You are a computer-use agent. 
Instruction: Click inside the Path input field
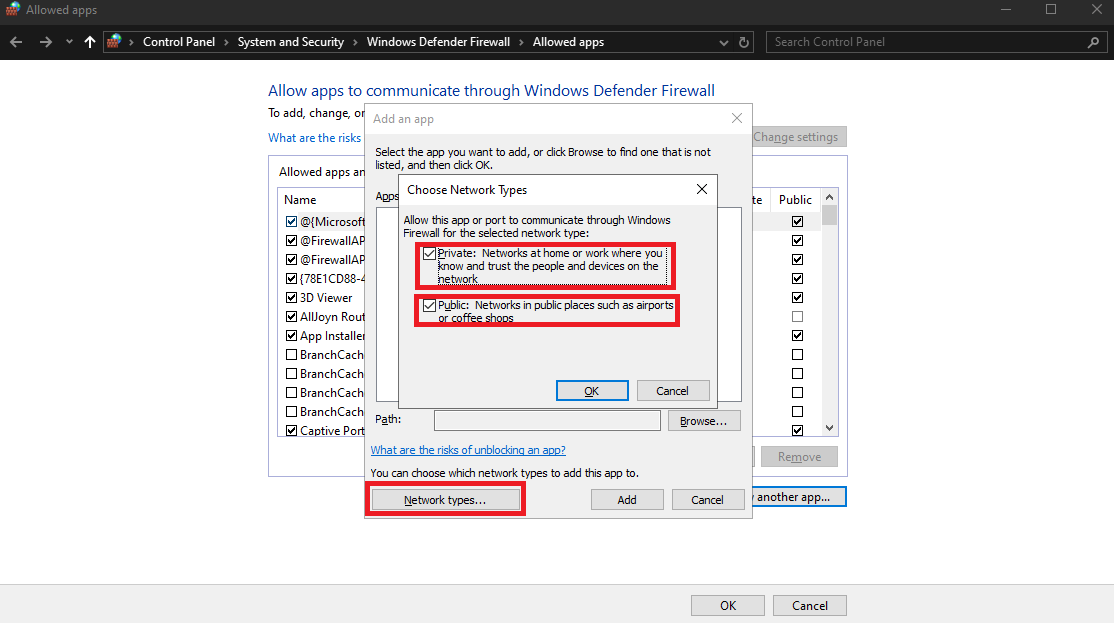coord(546,420)
